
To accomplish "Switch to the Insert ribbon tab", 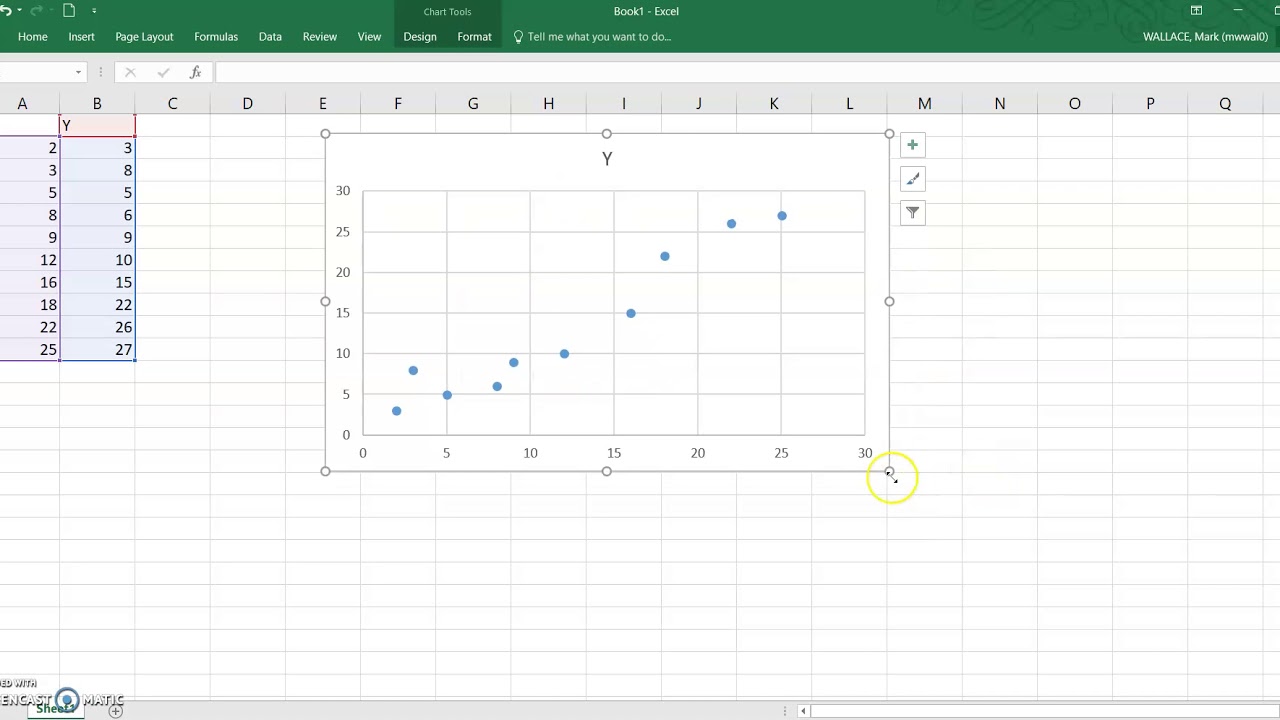I will pyautogui.click(x=81, y=37).
